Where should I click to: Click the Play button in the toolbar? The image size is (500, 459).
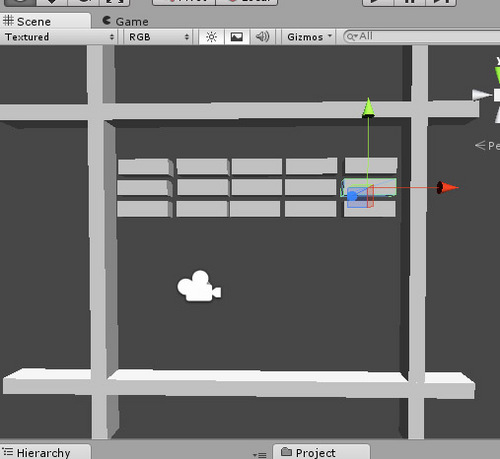coord(378,2)
